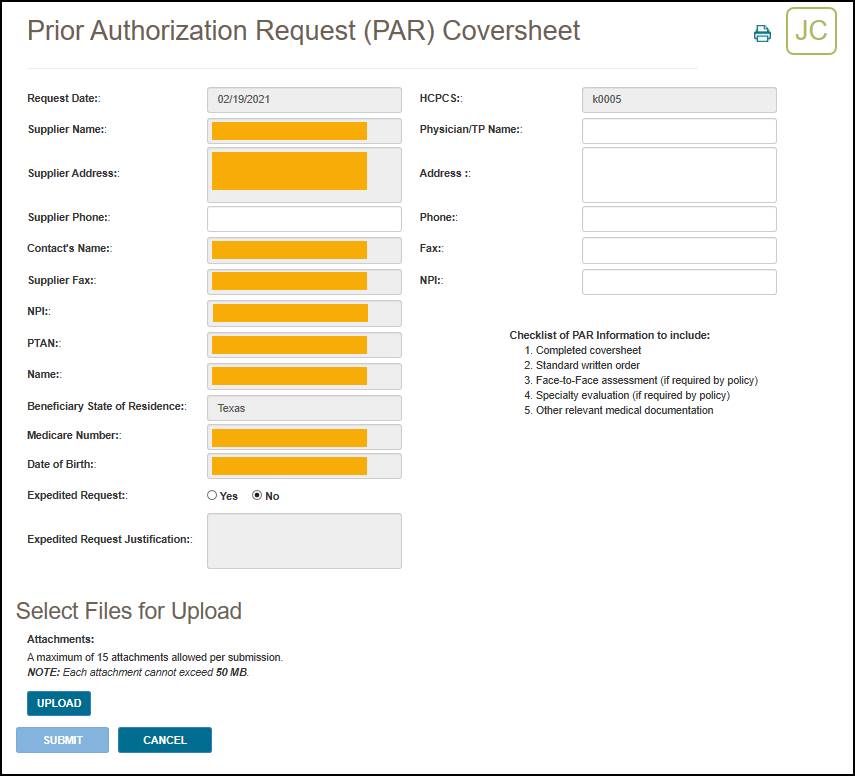The width and height of the screenshot is (855, 776).
Task: Click the Expedited Request Justification box
Action: (x=303, y=540)
